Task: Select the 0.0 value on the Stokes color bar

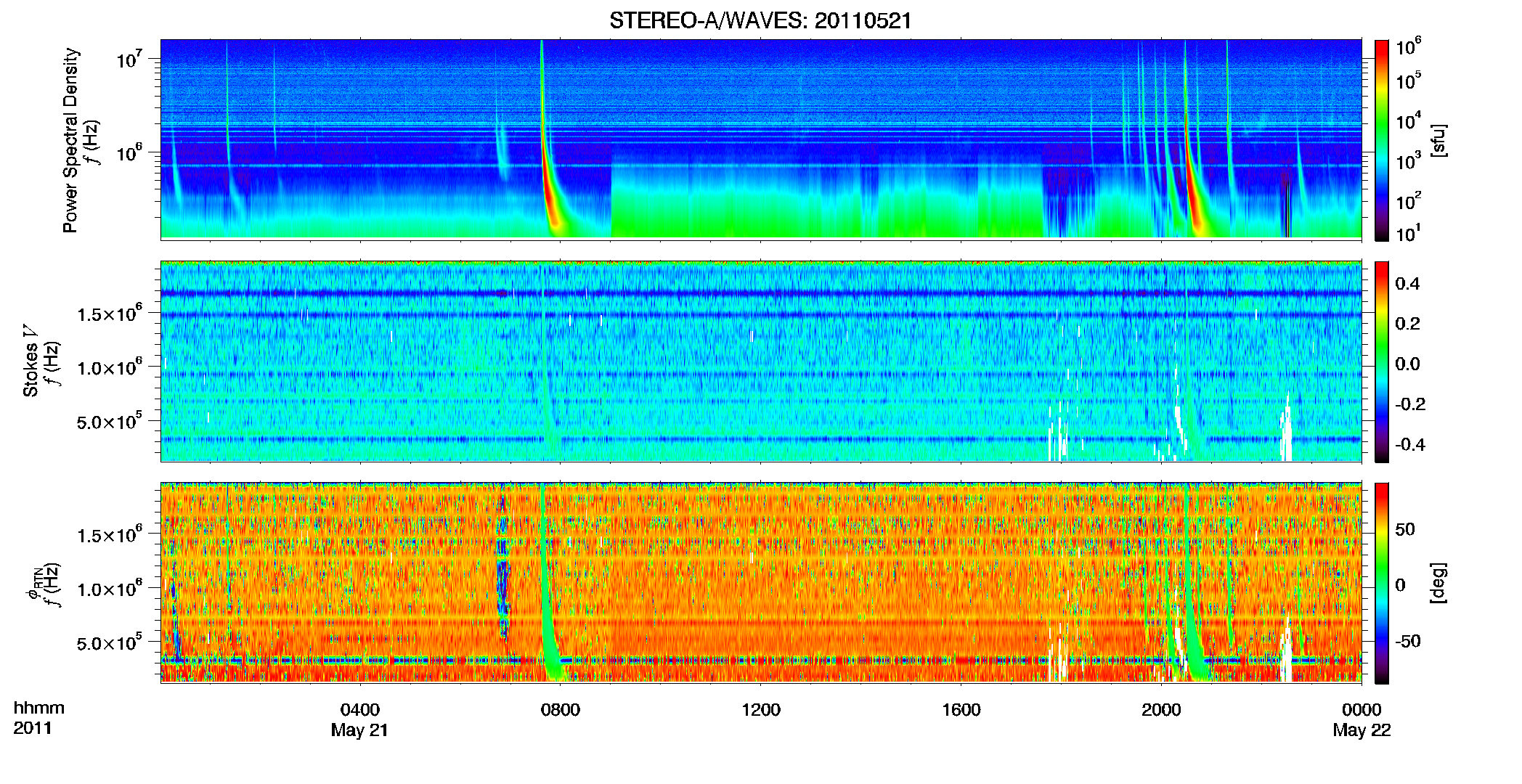Action: (x=1407, y=364)
